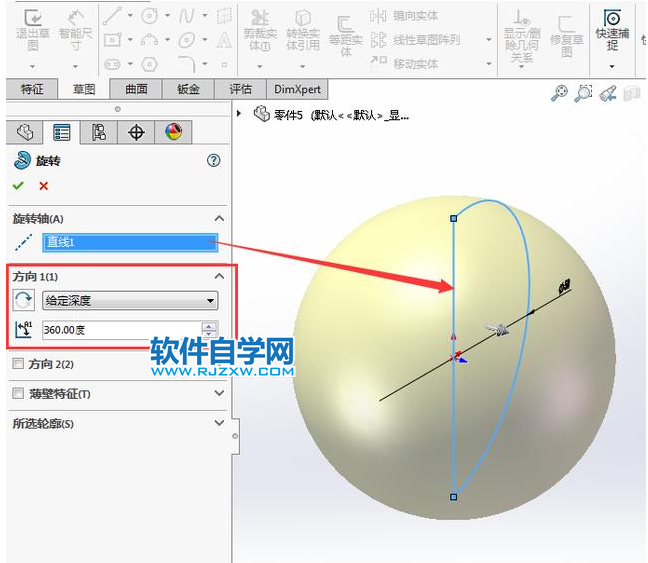Click Display/Delete Relations (显示/删除几何关系)
648x563 pixels.
(x=522, y=36)
